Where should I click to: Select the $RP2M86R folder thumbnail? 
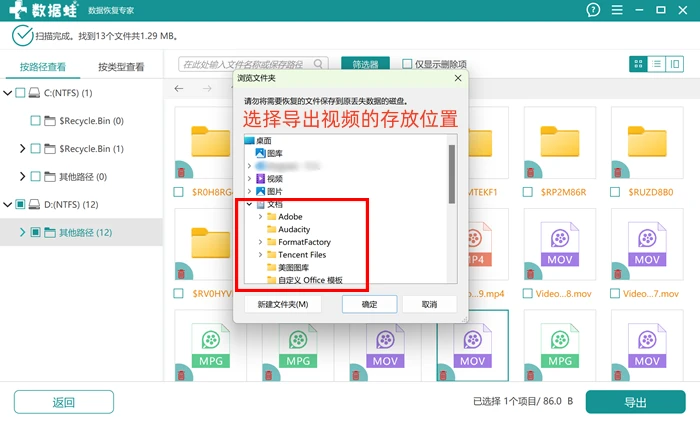(x=559, y=142)
